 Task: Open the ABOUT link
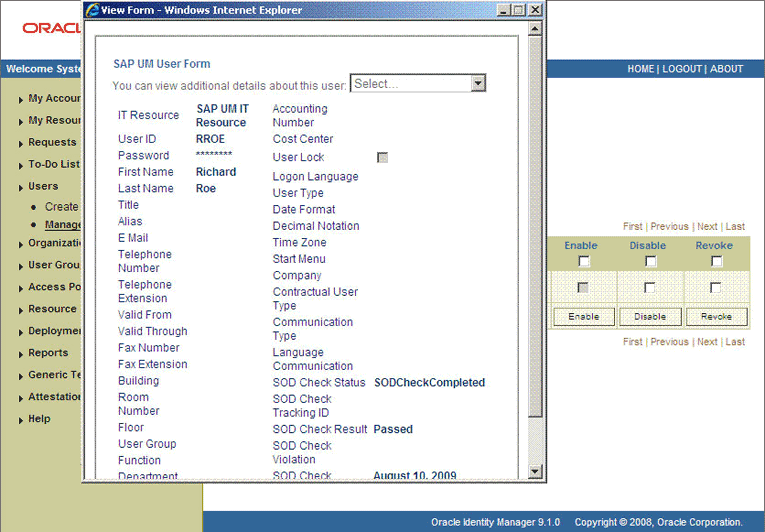click(x=726, y=69)
